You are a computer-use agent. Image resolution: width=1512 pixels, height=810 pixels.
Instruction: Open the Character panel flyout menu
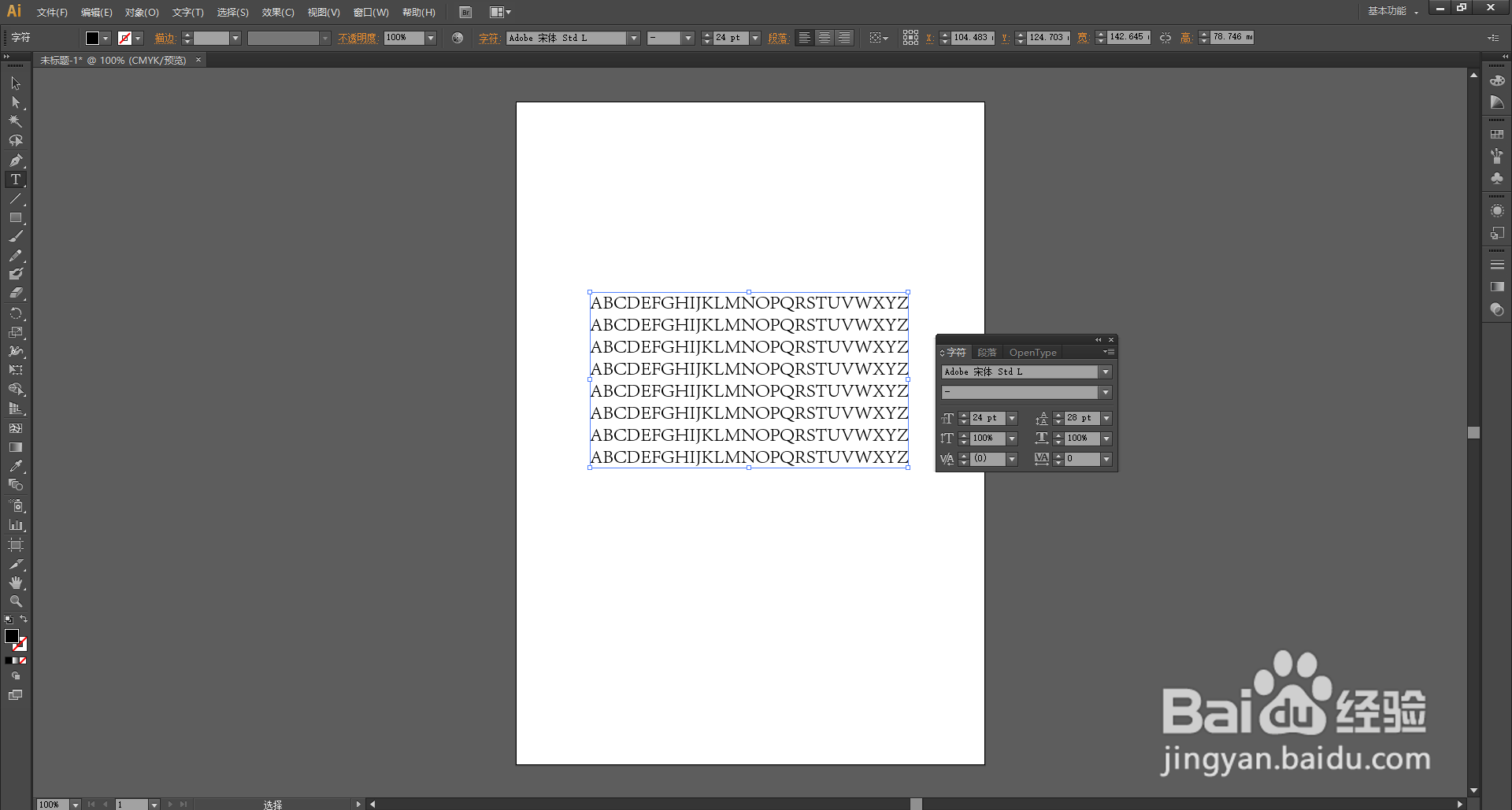[x=1109, y=352]
